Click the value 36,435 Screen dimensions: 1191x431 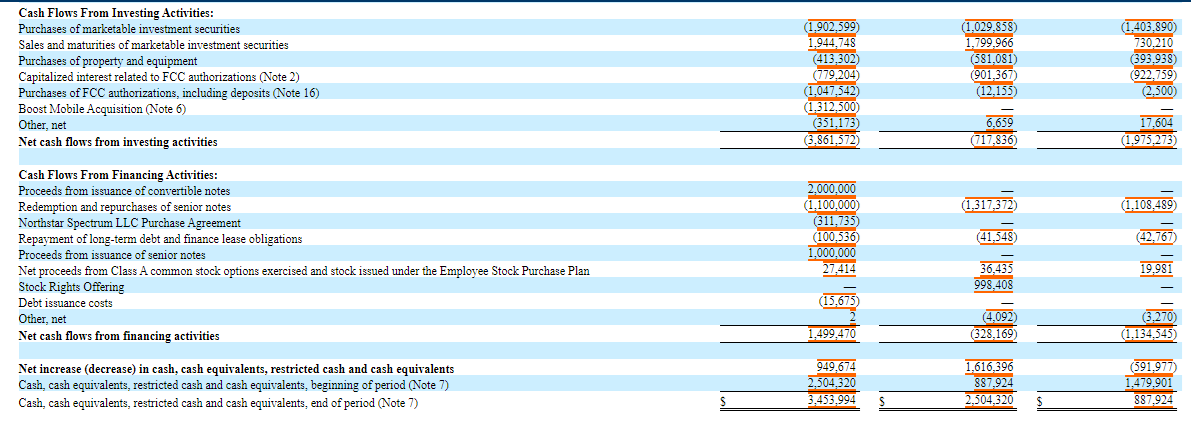pyautogui.click(x=997, y=271)
